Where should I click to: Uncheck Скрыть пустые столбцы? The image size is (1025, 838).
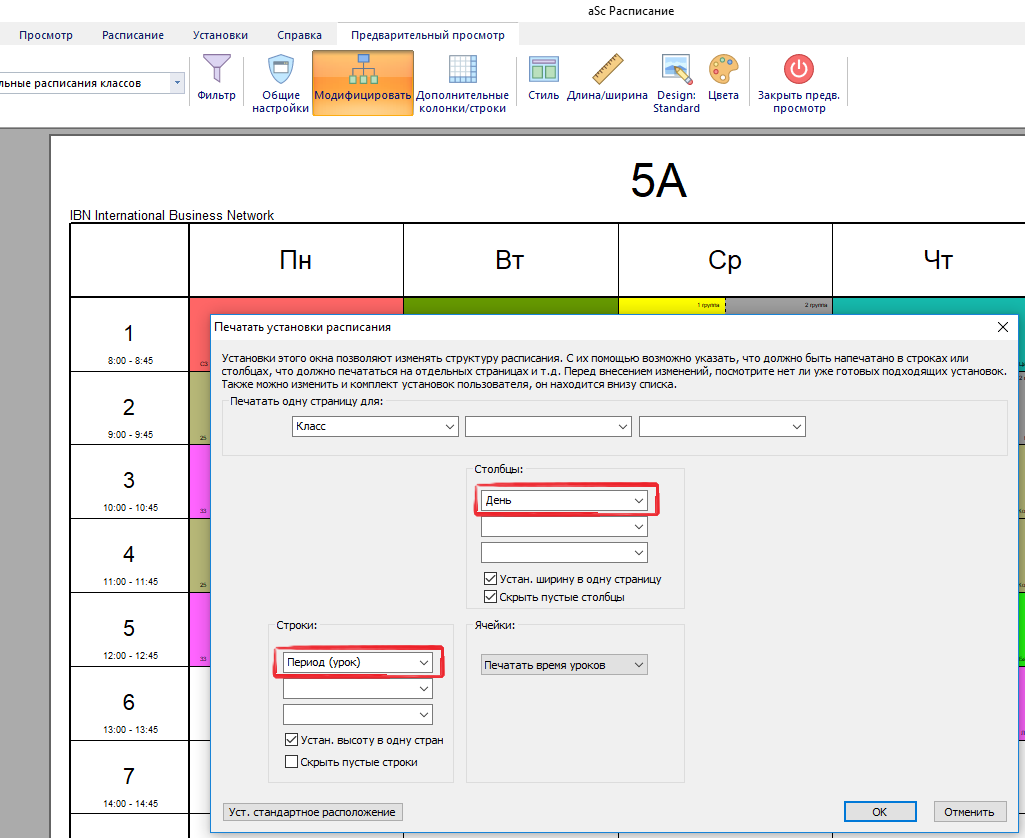pos(490,597)
